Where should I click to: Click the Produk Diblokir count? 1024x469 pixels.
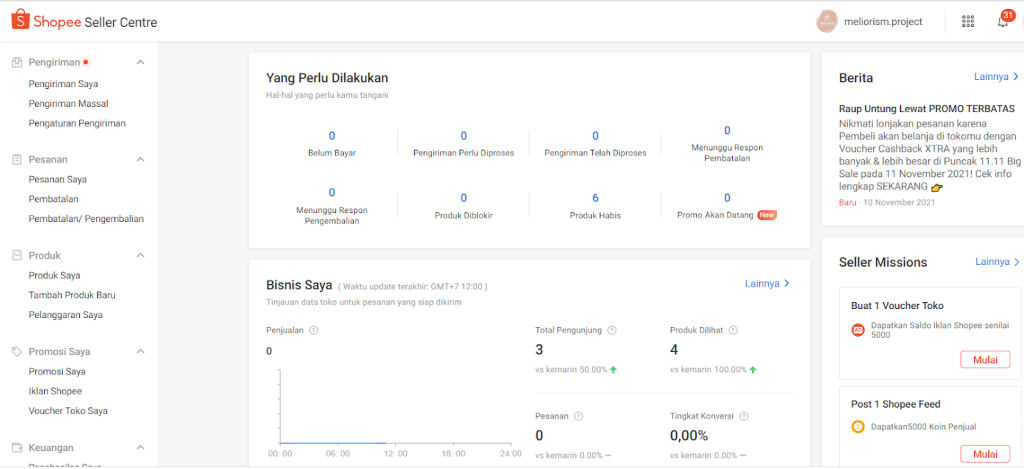coord(464,198)
